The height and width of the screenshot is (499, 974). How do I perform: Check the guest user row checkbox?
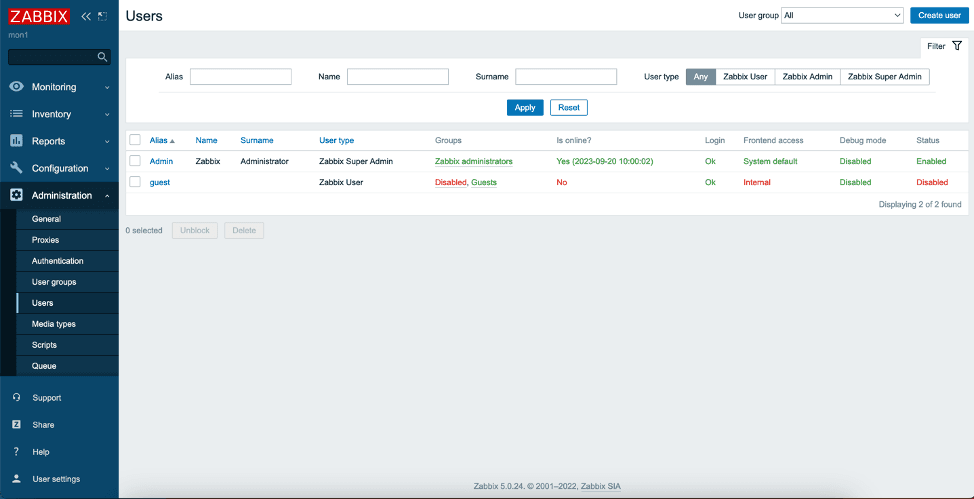pos(135,182)
